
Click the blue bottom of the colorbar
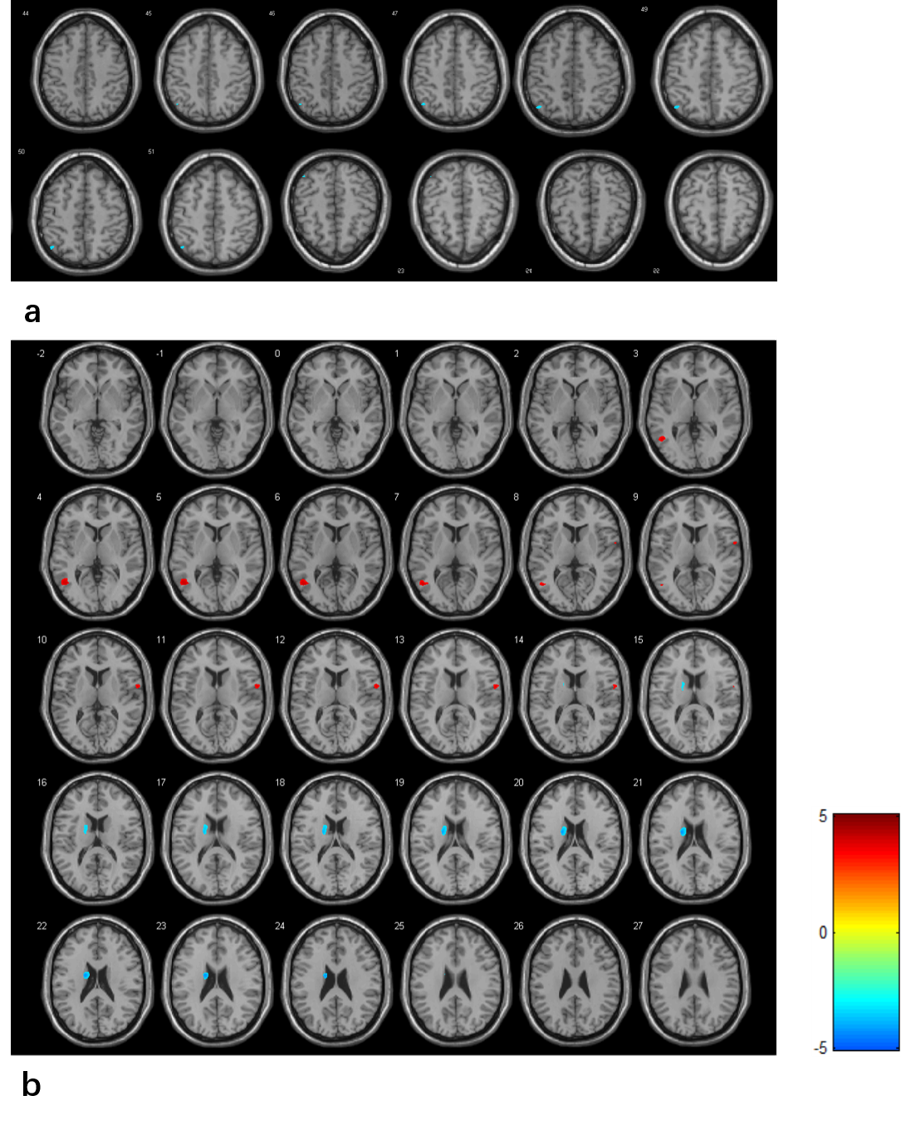pyautogui.click(x=865, y=1042)
